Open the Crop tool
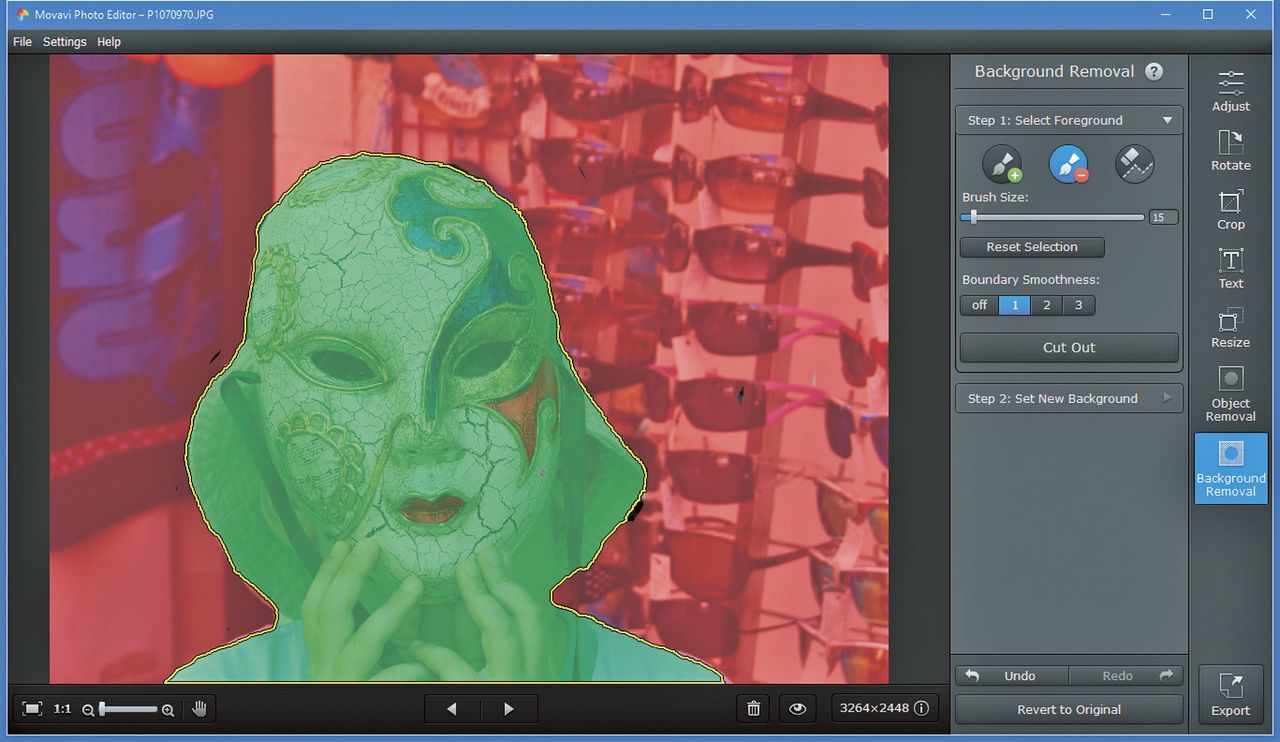Viewport: 1280px width, 742px height. (1231, 209)
